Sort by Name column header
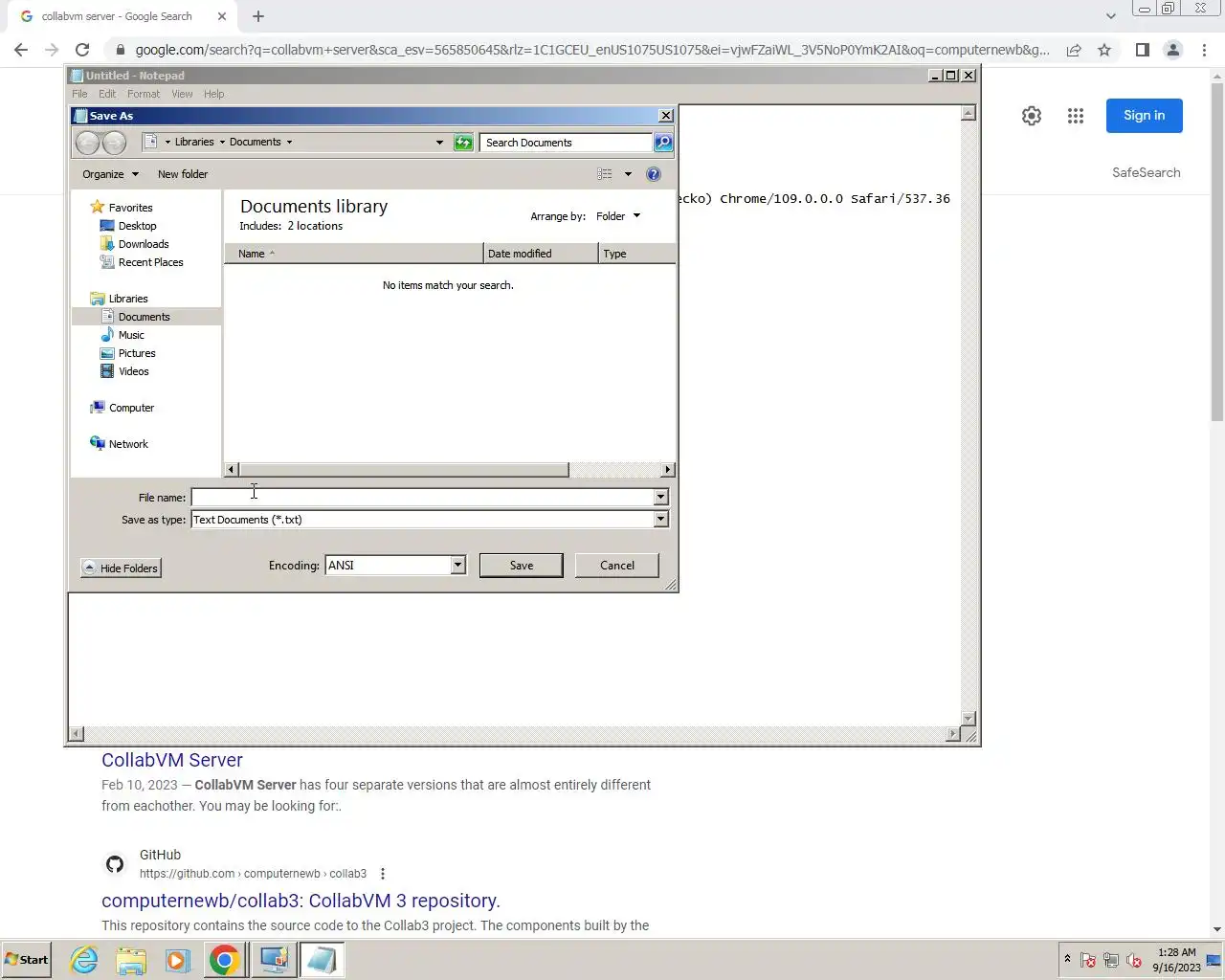This screenshot has width=1225, height=980. [x=354, y=254]
